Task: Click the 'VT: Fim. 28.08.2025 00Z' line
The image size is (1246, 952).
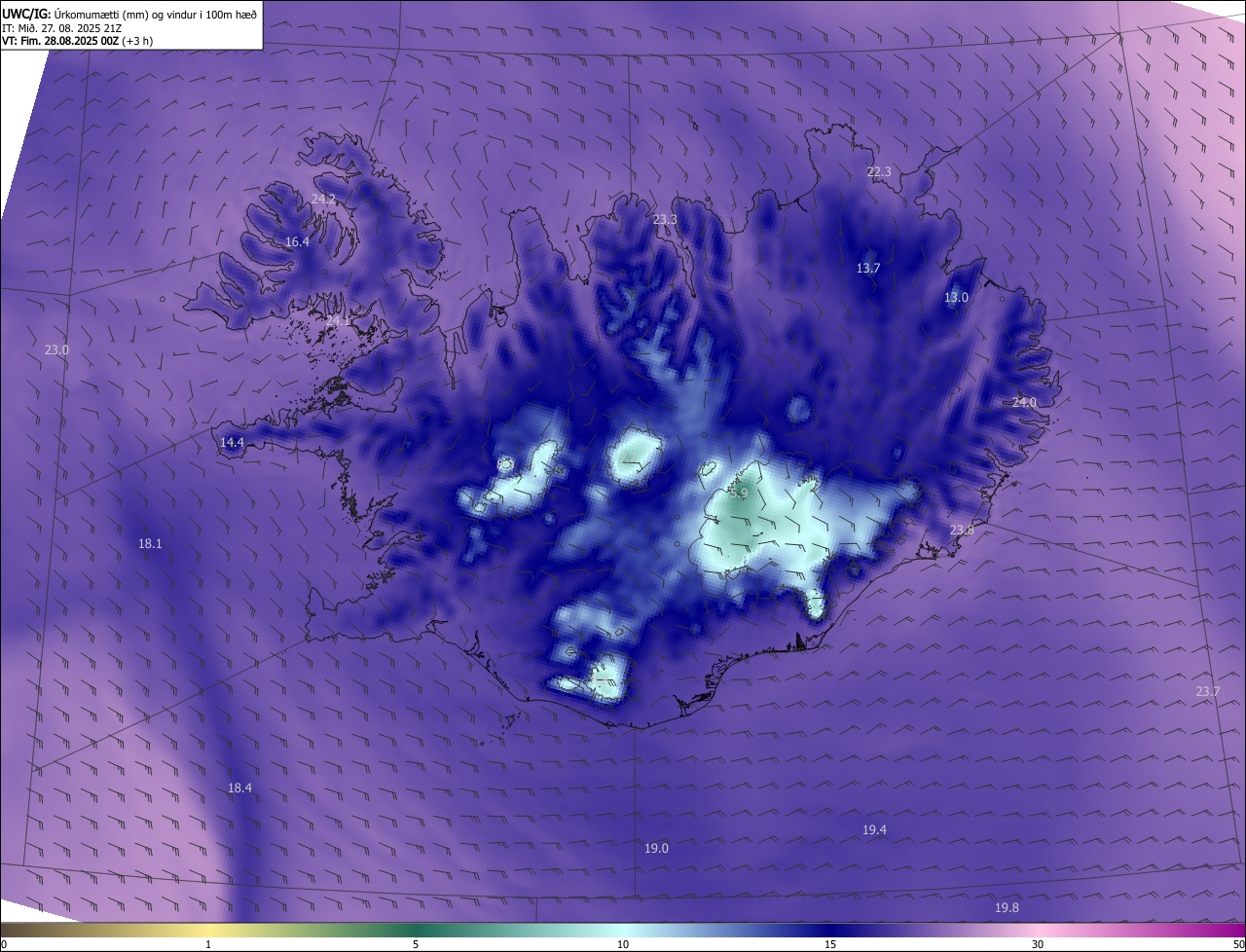Action: point(78,41)
